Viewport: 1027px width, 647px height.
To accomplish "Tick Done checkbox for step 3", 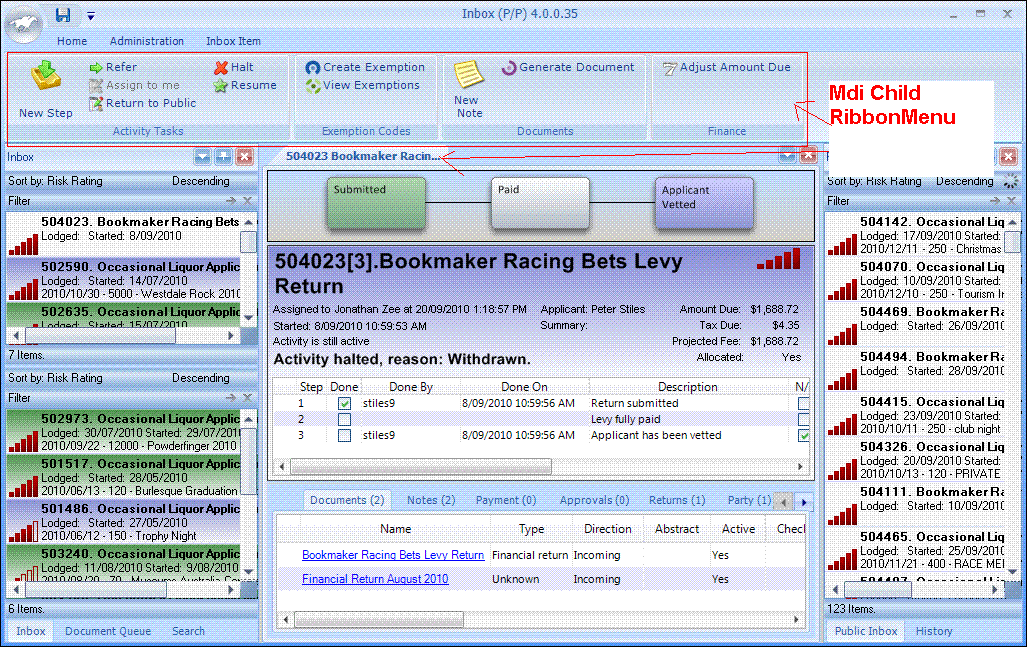I will click(344, 436).
